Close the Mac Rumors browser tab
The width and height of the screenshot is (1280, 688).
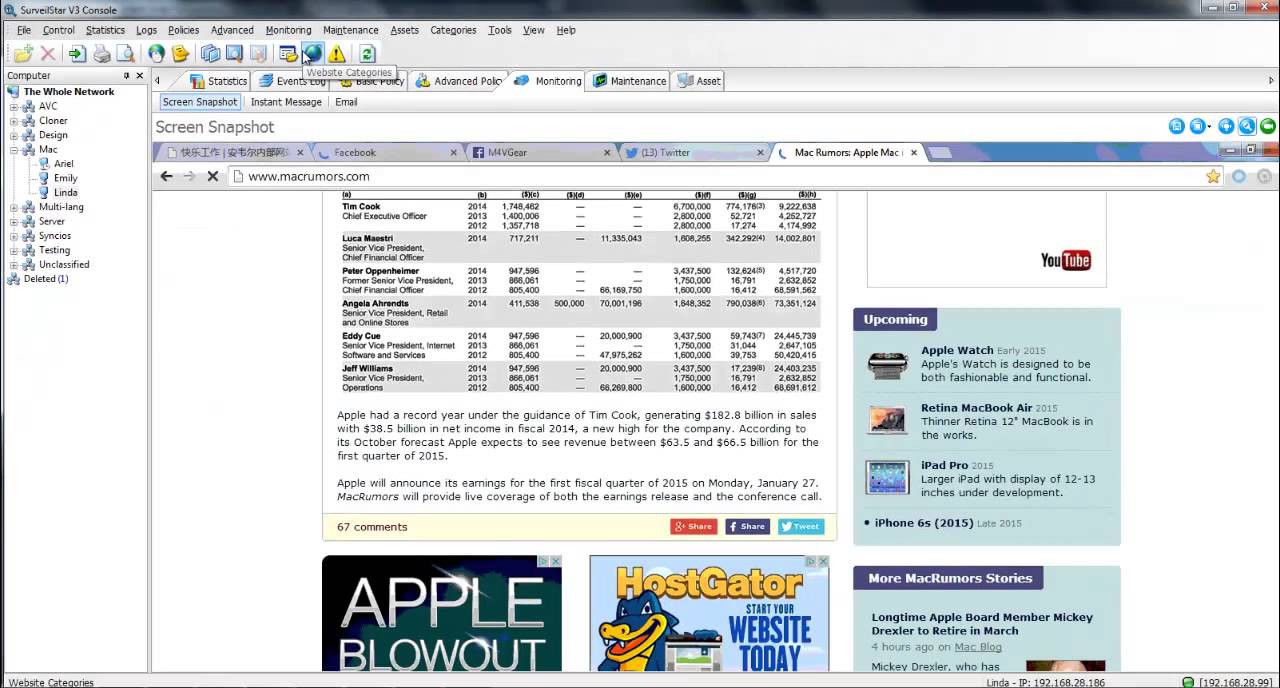(x=914, y=153)
